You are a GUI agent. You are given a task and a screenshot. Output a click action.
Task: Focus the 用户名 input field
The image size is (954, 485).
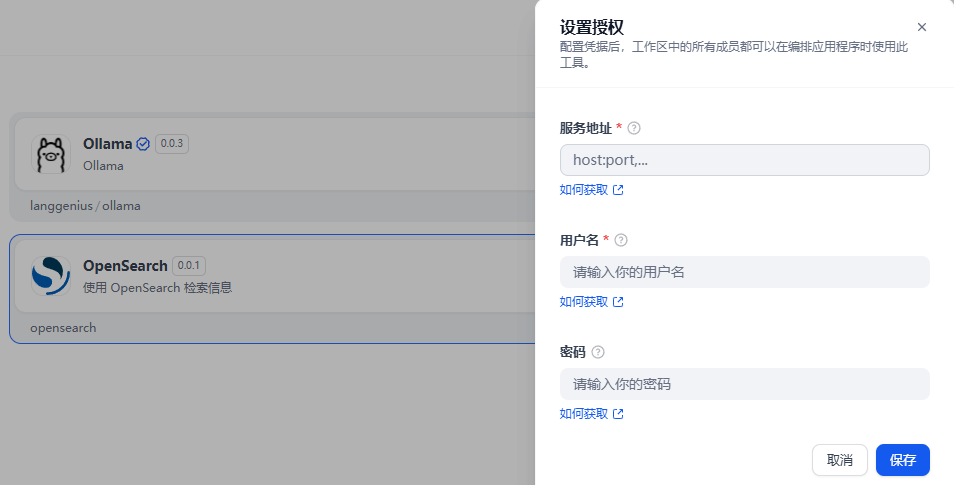(744, 272)
